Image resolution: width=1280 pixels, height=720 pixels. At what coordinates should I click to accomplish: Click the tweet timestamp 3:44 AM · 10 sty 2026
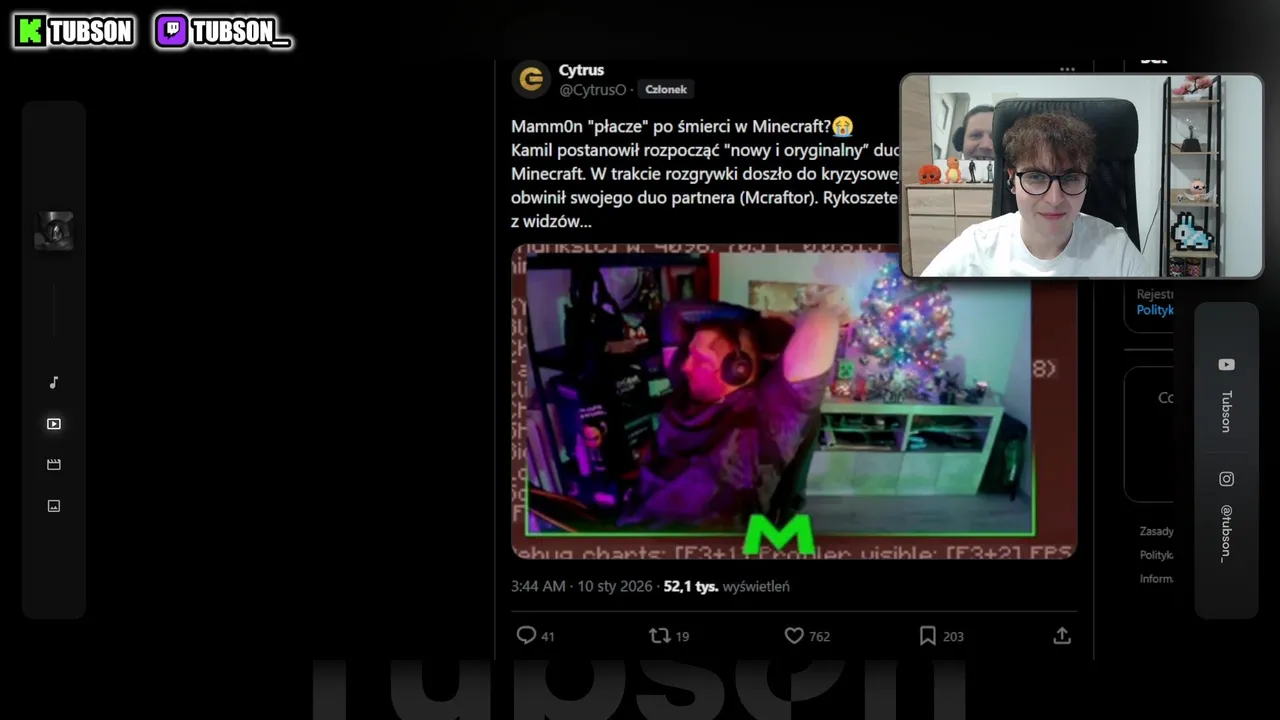click(x=581, y=586)
